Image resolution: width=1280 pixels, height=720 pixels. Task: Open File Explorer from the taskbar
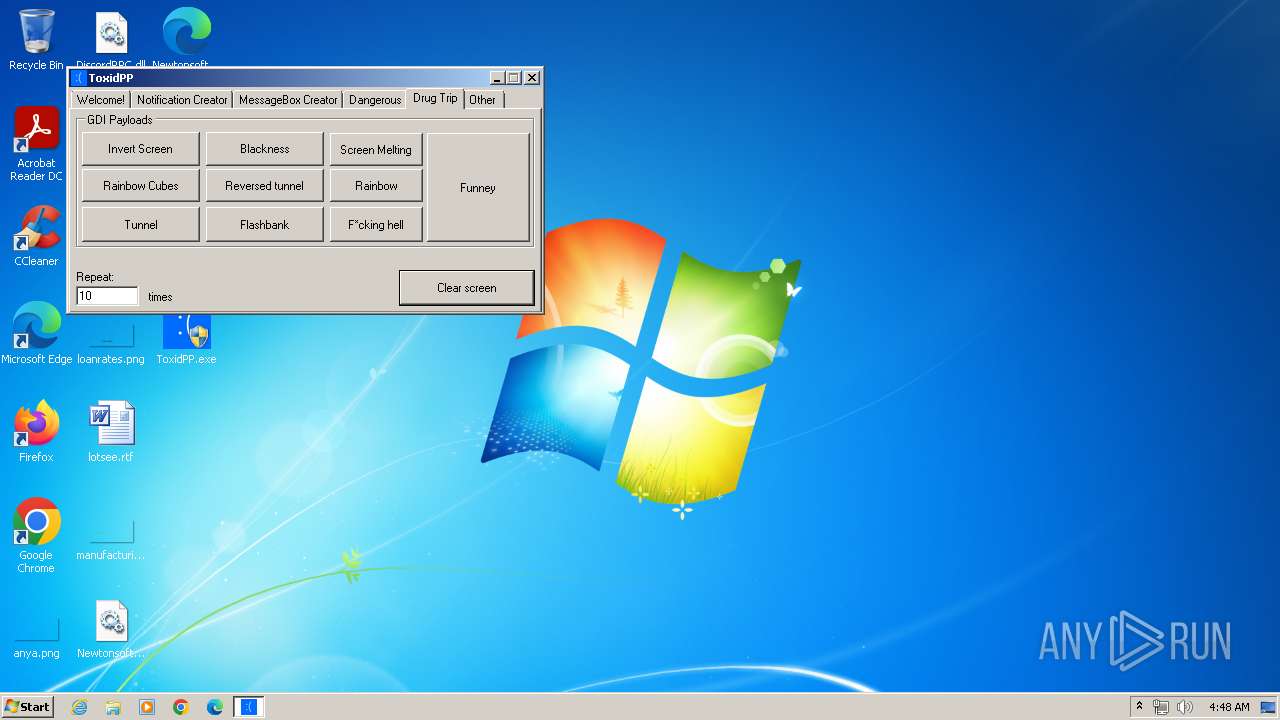[113, 707]
